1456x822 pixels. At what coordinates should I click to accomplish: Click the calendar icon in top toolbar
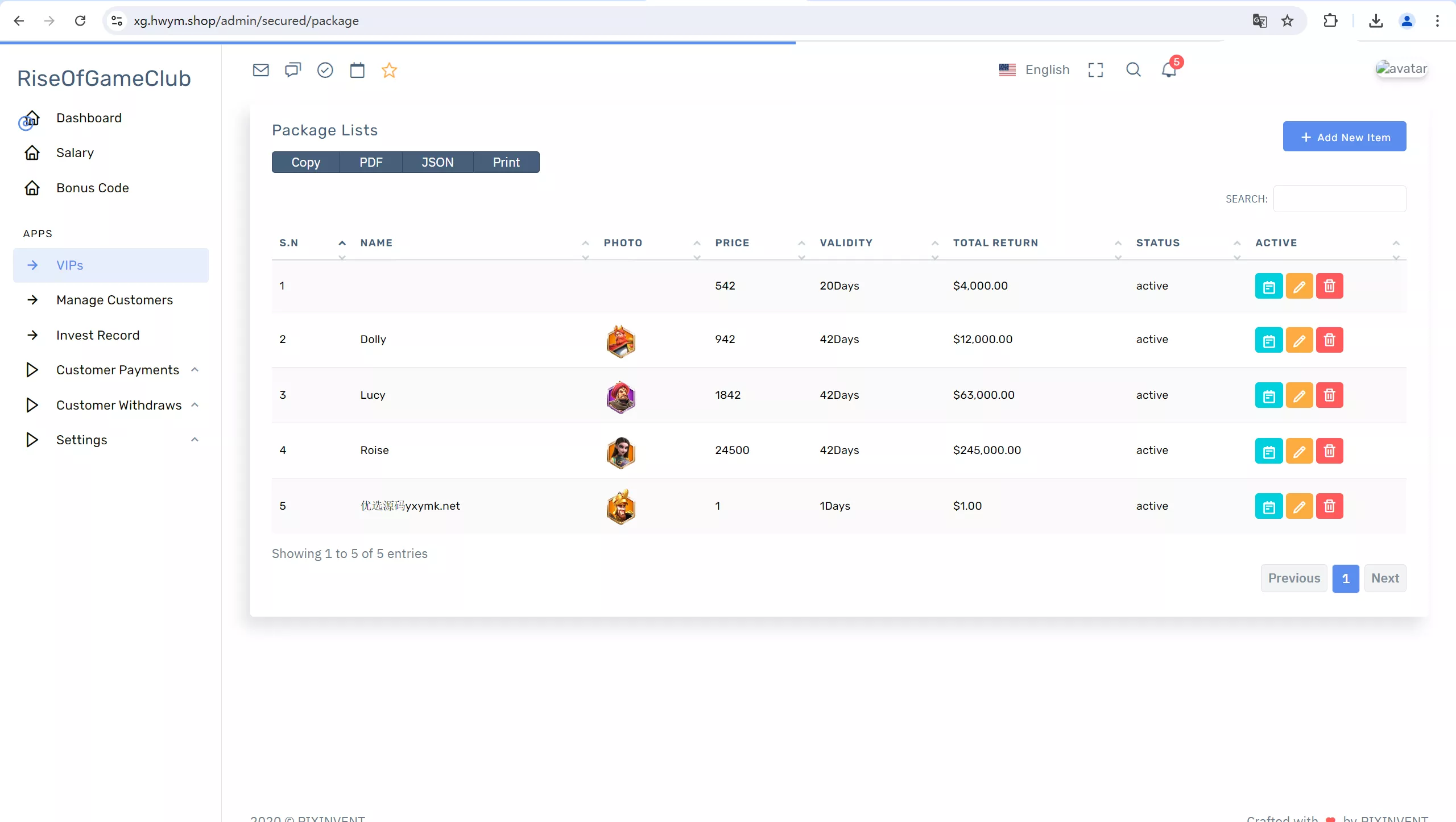[357, 70]
